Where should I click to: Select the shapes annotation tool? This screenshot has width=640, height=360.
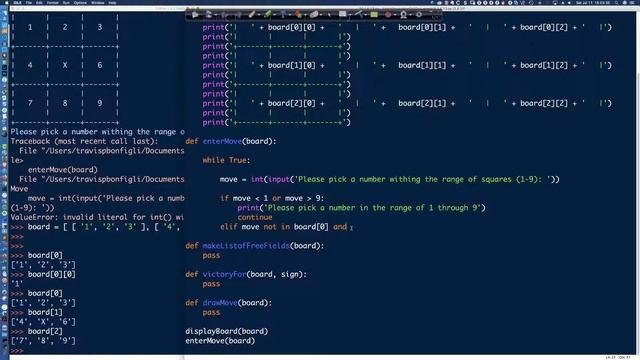coord(298,15)
